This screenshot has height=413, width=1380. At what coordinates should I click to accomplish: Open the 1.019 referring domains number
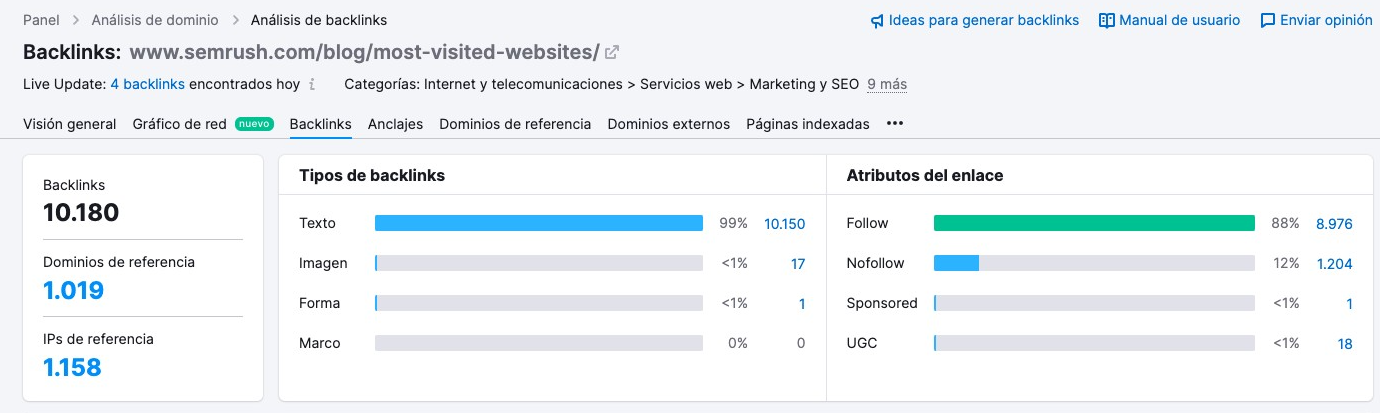click(x=74, y=291)
